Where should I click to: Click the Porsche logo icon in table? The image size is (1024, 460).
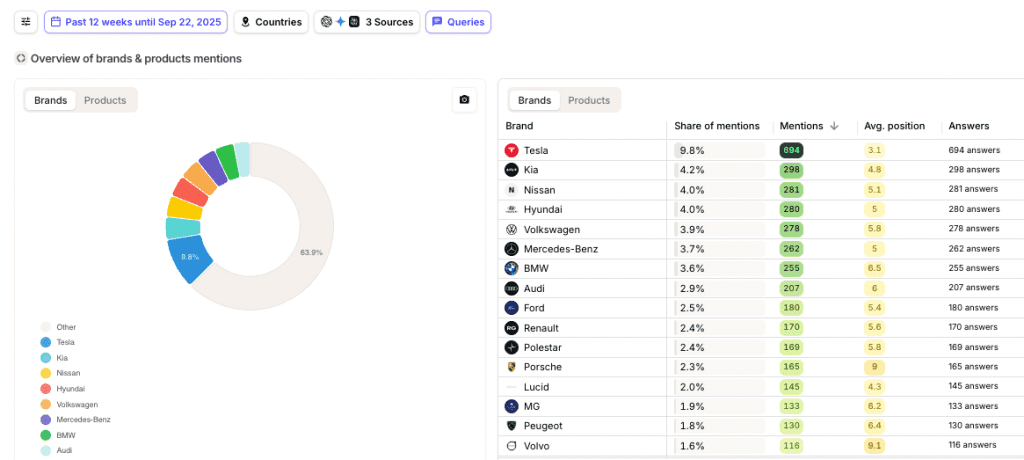[511, 367]
